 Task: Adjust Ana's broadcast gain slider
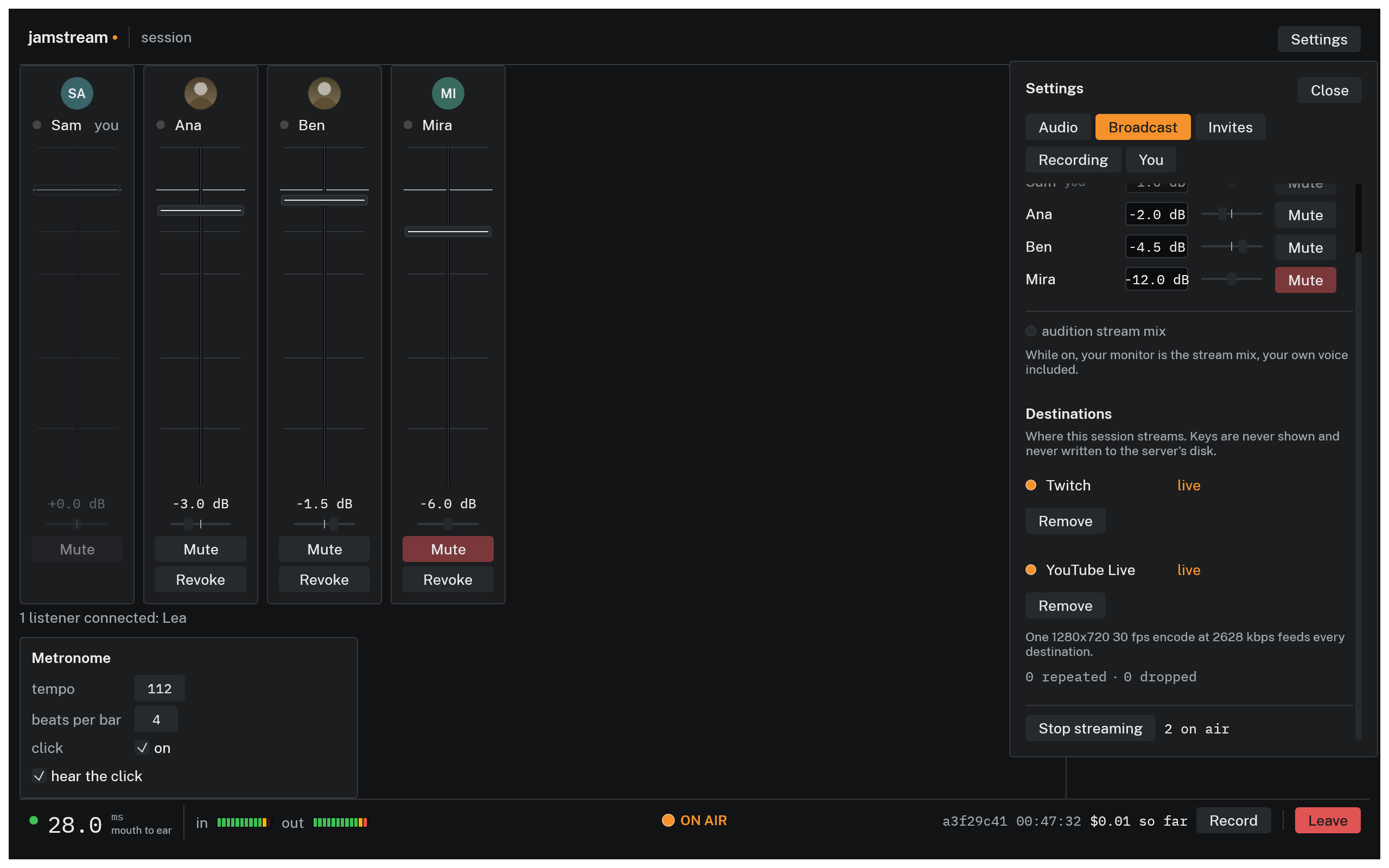click(x=1231, y=214)
